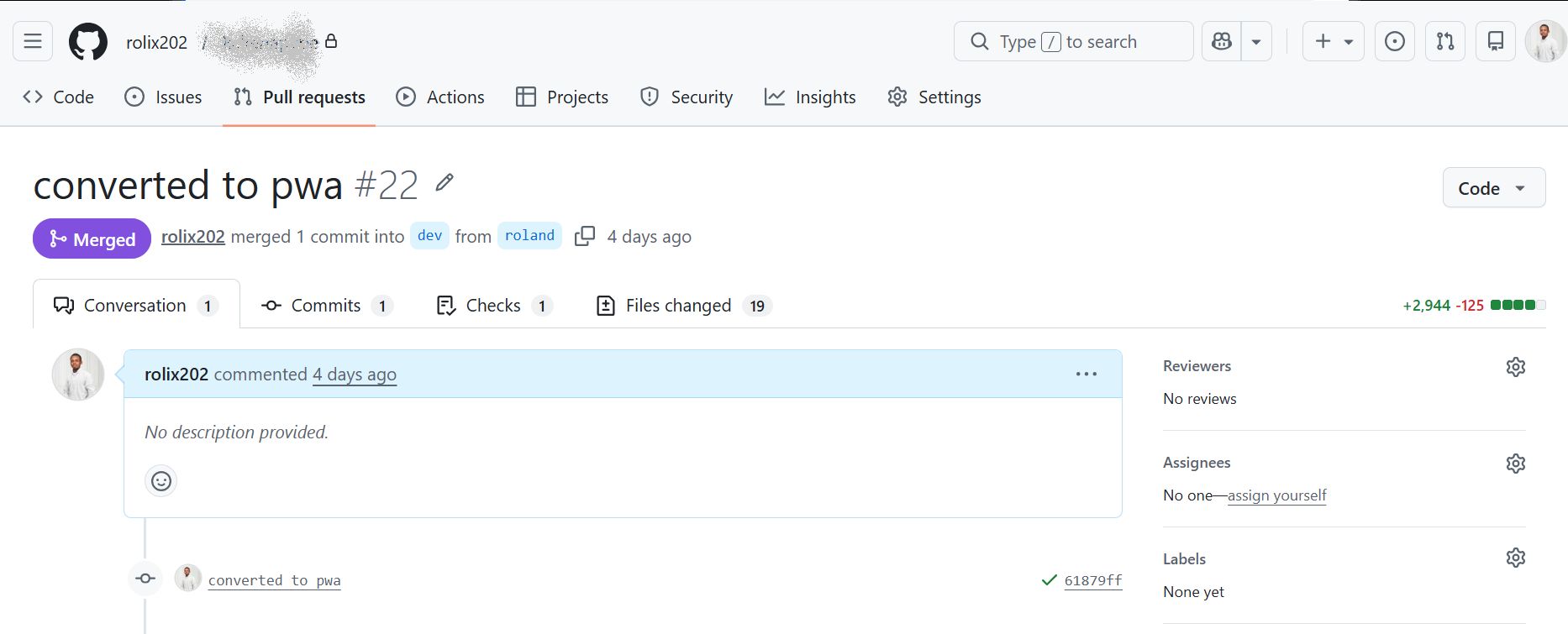The width and height of the screenshot is (1568, 634).
Task: Edit the pull request title pencil icon
Action: (445, 182)
